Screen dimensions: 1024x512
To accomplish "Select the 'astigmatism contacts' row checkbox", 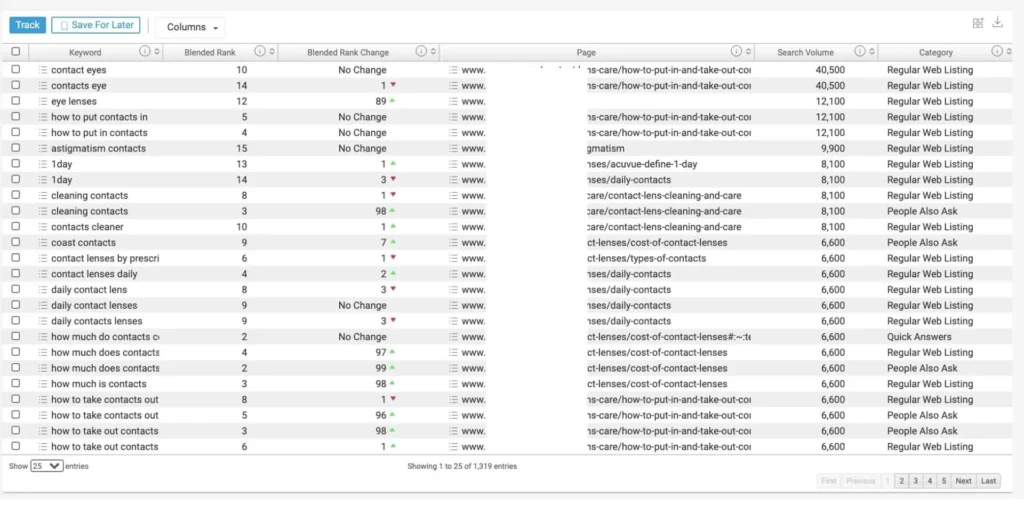I will (15, 149).
